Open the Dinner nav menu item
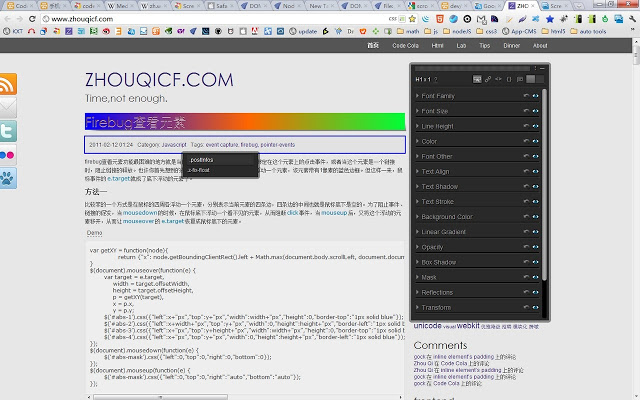 [512, 46]
